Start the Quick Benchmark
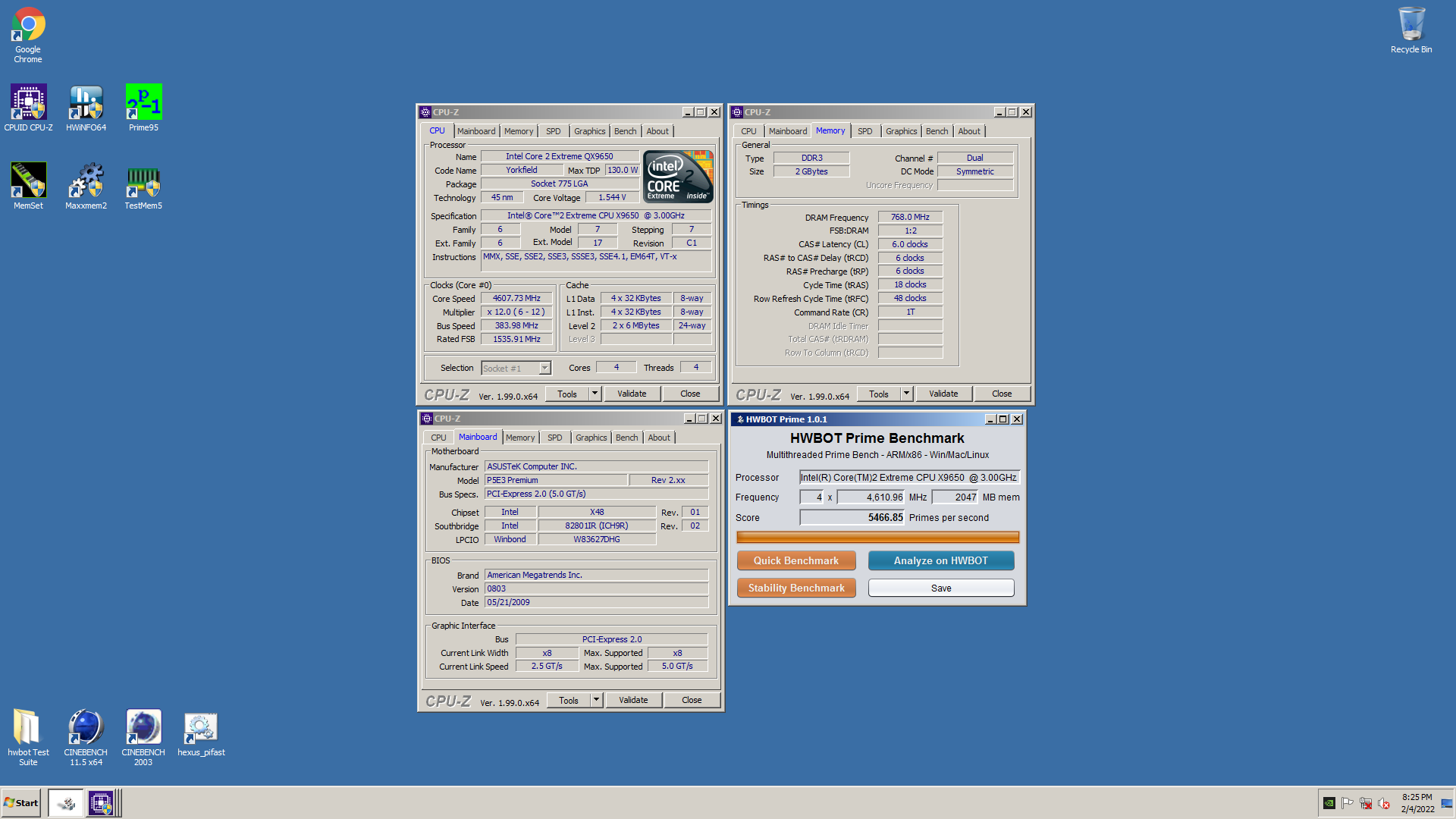1456x819 pixels. (x=796, y=560)
